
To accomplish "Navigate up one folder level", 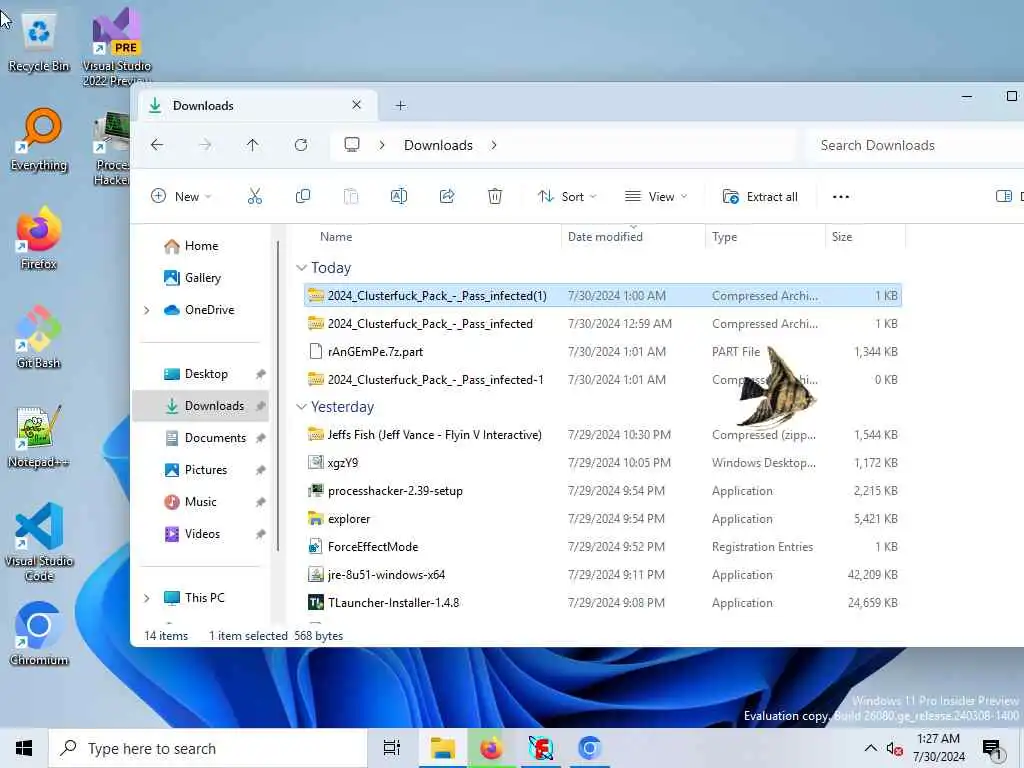I will click(253, 145).
